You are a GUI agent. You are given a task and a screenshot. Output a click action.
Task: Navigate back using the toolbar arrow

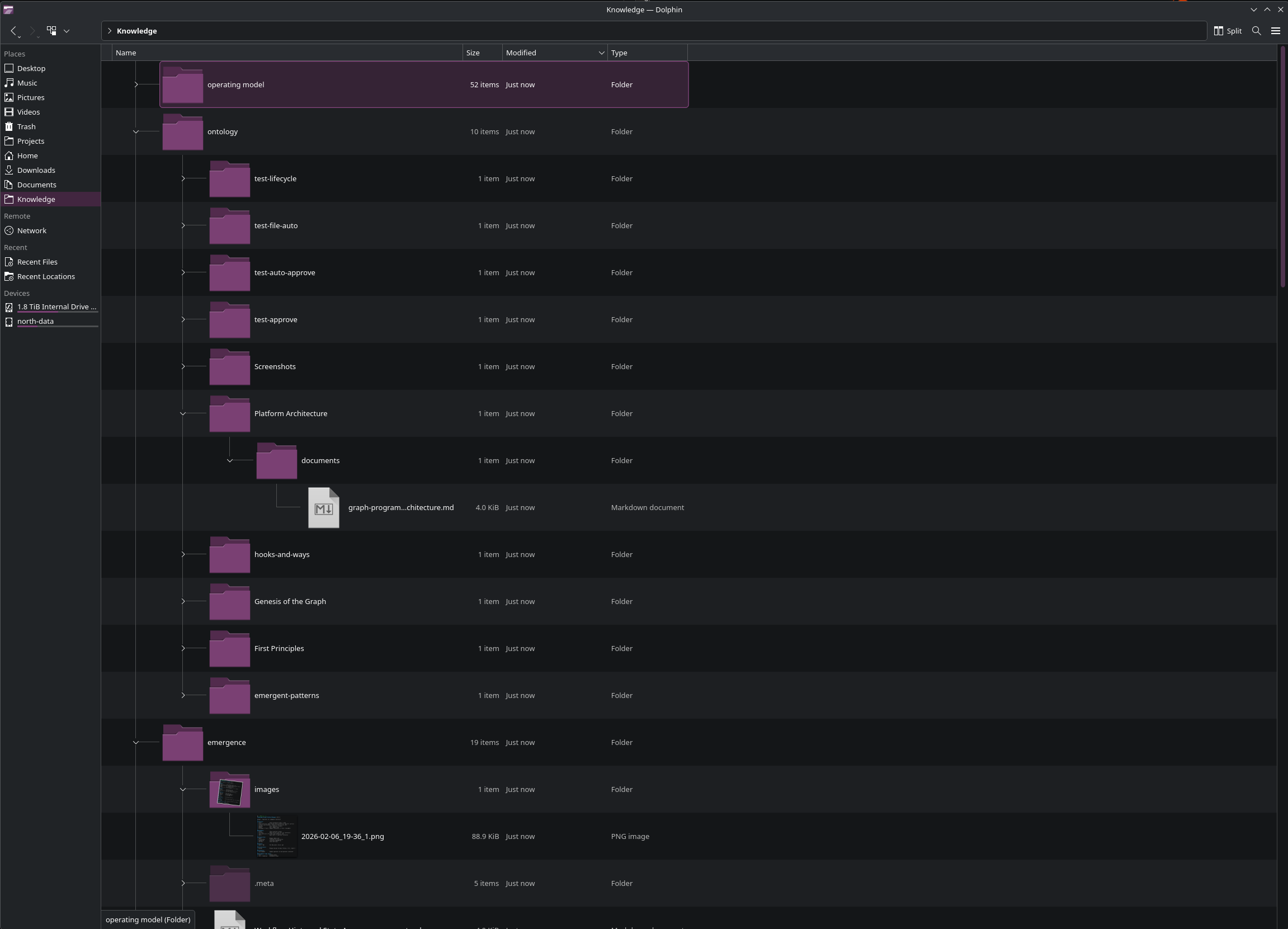pos(13,31)
